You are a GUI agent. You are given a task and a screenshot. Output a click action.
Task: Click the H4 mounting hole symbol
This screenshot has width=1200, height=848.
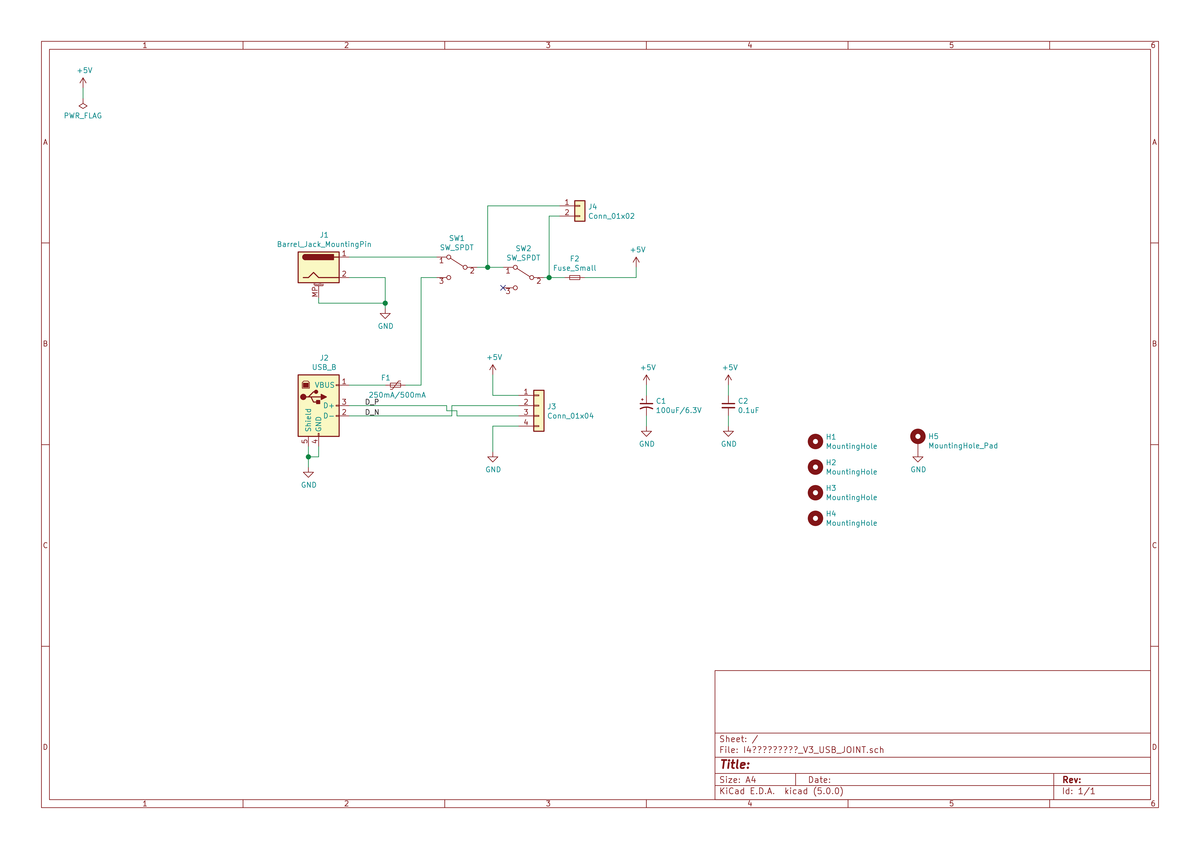click(815, 517)
